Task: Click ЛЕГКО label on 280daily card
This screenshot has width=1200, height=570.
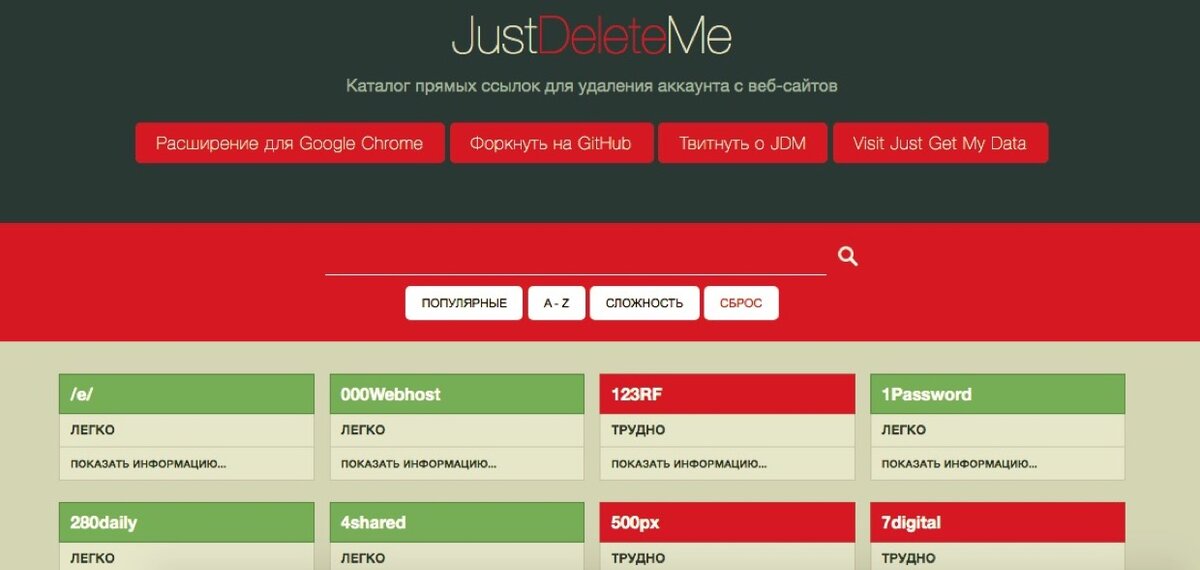Action: click(92, 558)
